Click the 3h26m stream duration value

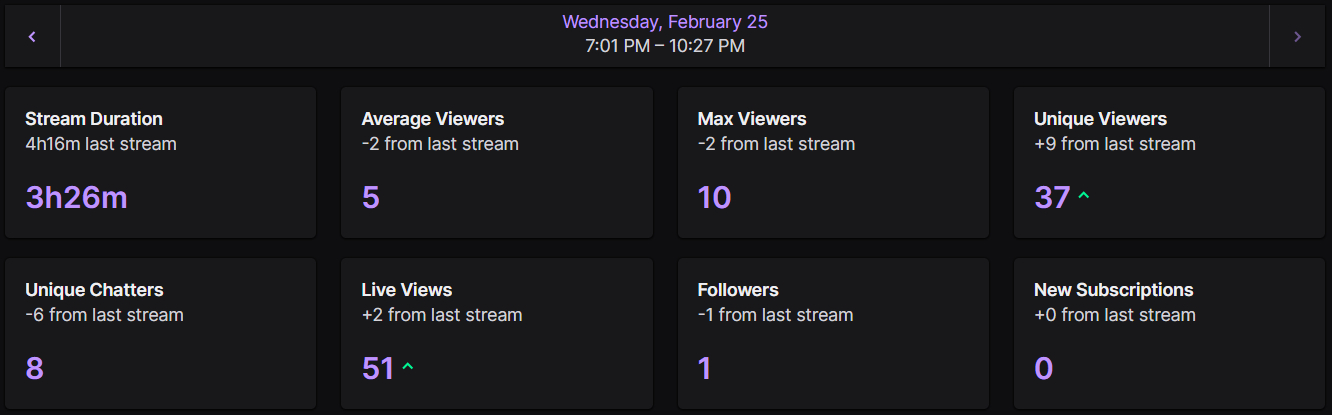coord(76,198)
